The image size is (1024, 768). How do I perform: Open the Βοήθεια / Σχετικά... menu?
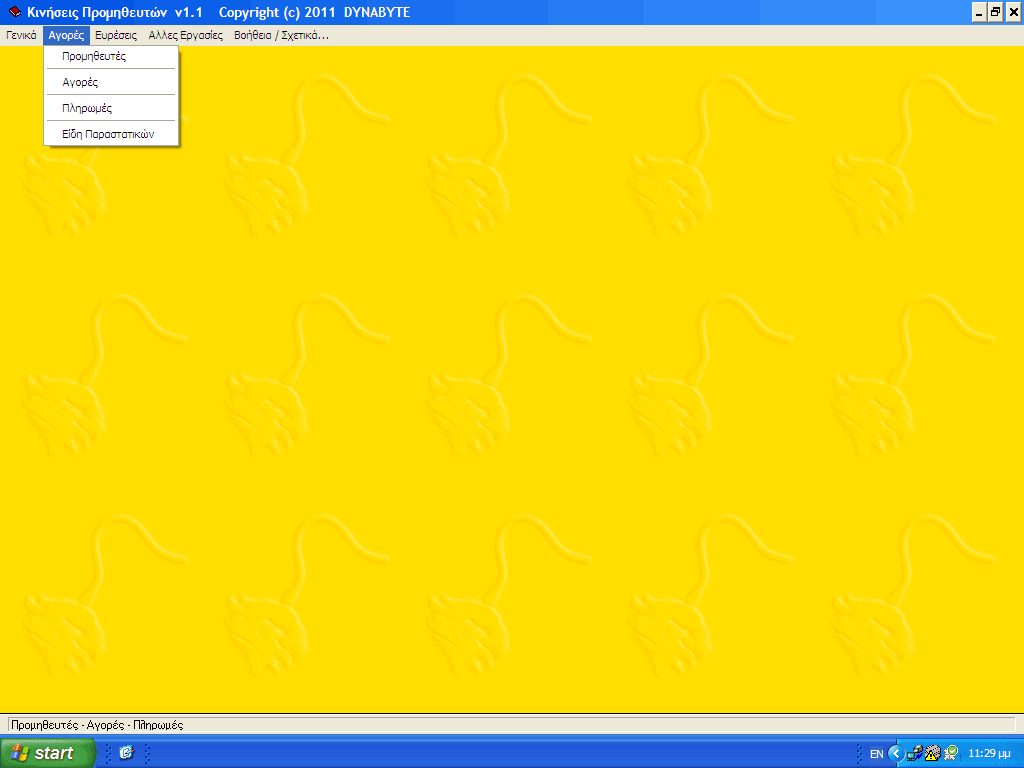[281, 35]
